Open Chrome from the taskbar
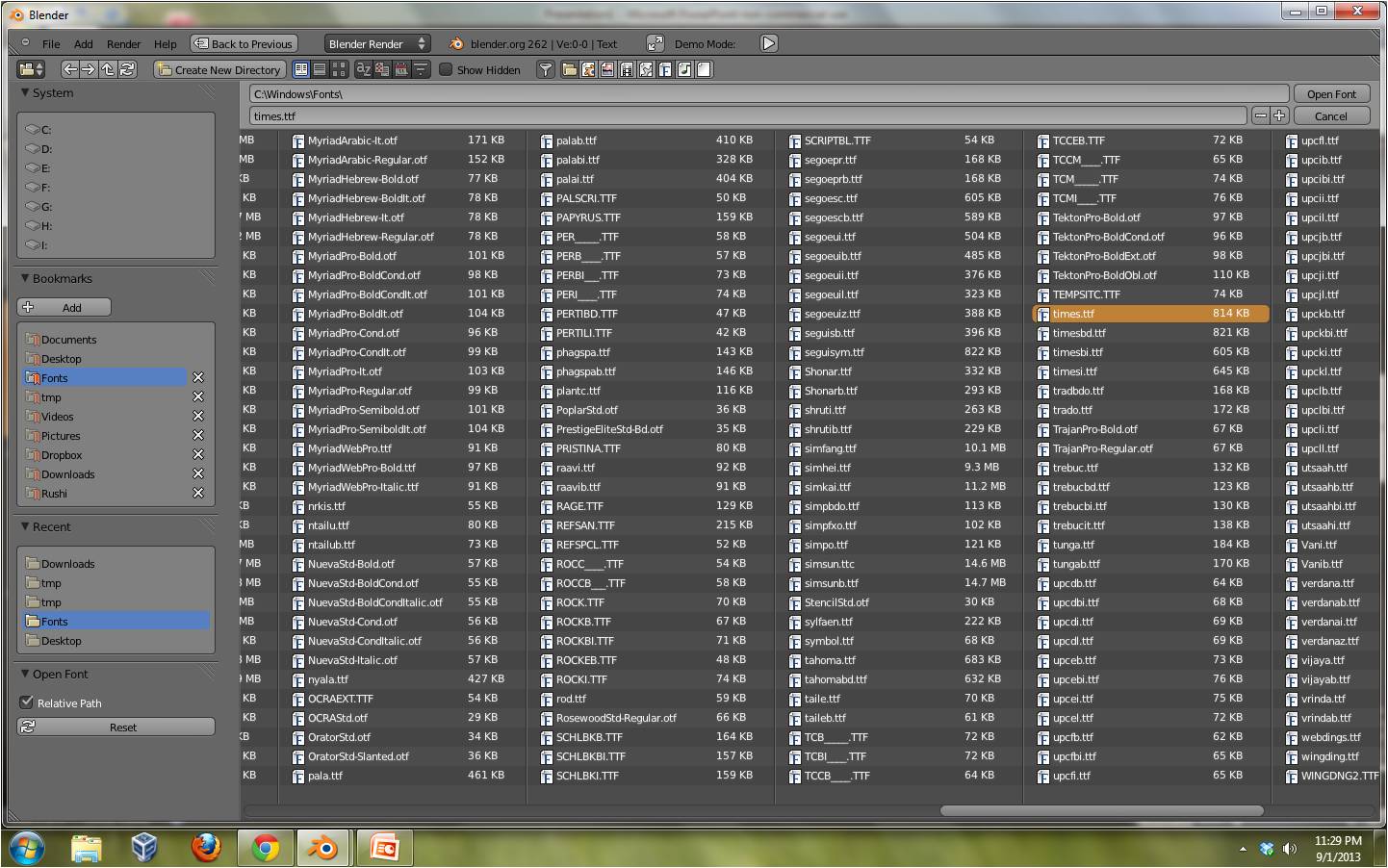The width and height of the screenshot is (1388, 868). [x=265, y=848]
